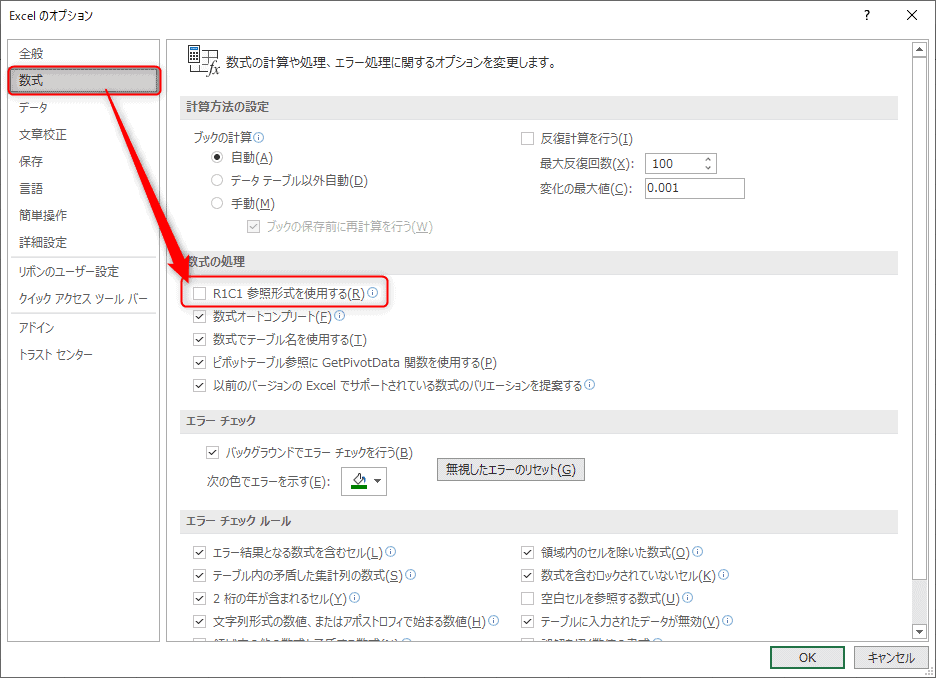Toggle 領域内のセルを除いた数式 checkbox

point(527,553)
